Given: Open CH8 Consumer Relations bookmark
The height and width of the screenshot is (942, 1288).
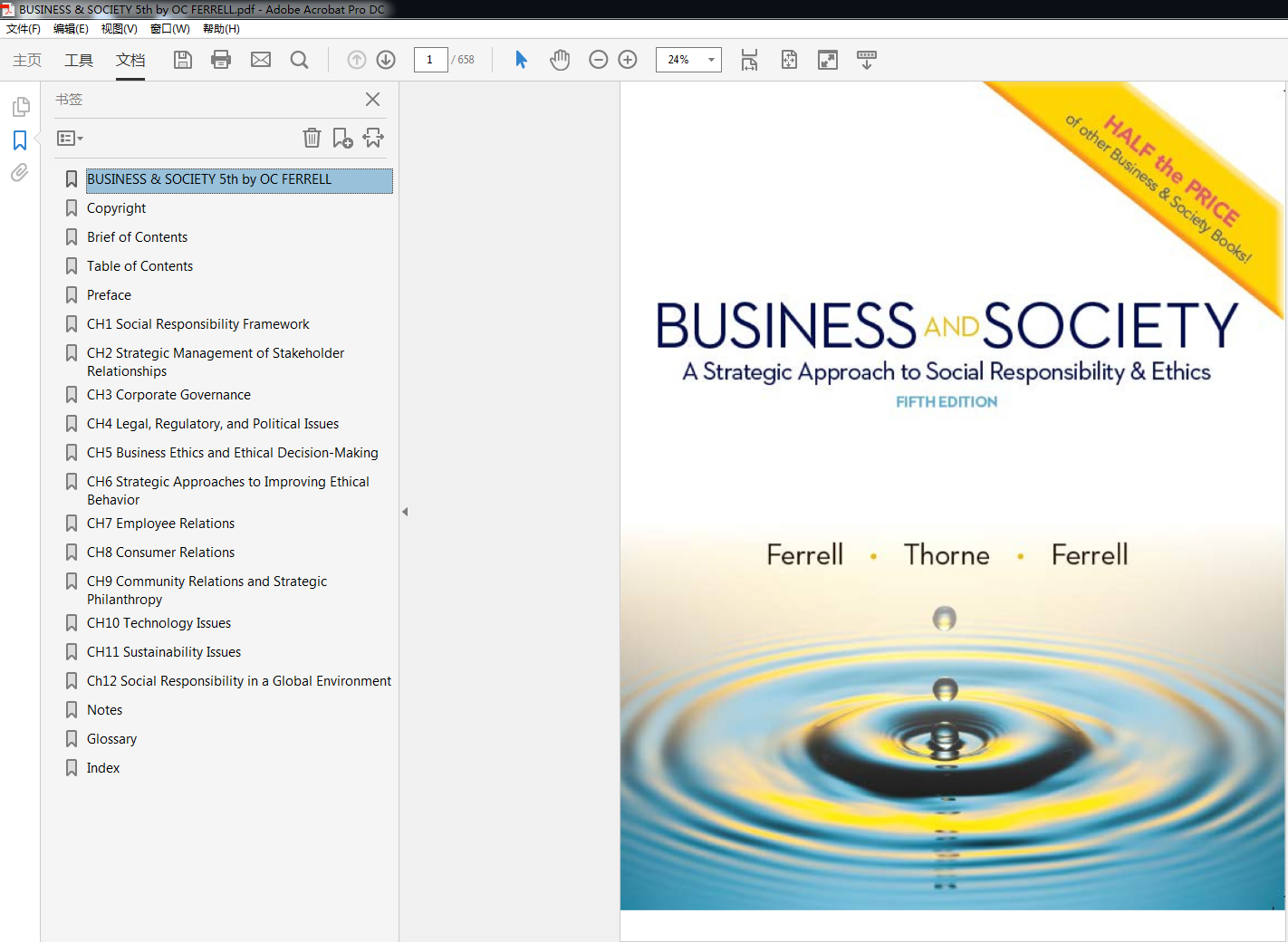Looking at the screenshot, I should 160,553.
